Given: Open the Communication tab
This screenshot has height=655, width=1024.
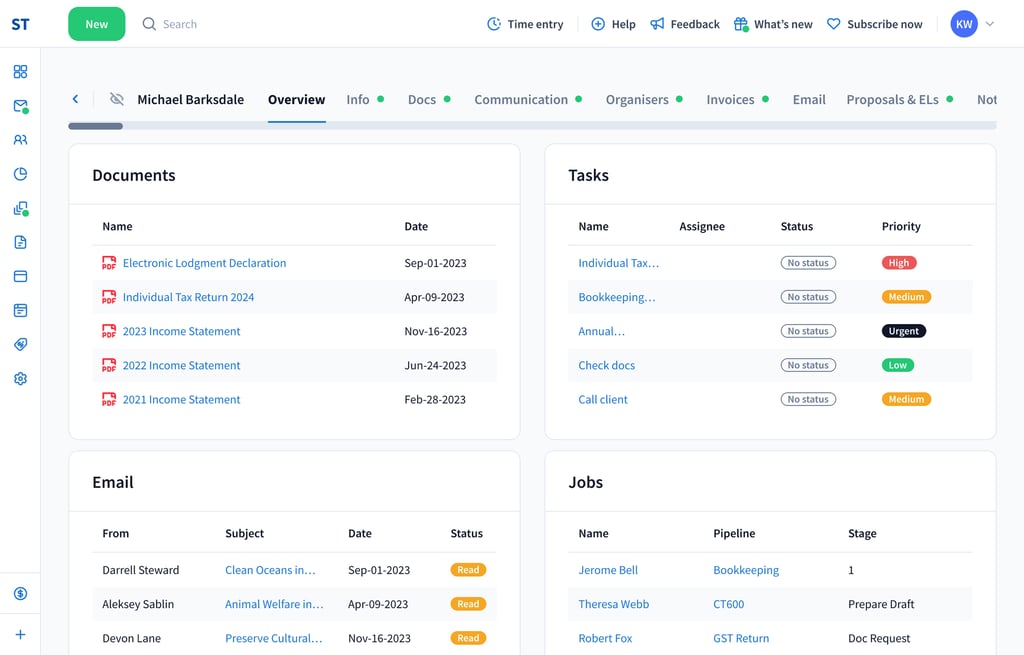Looking at the screenshot, I should (x=520, y=99).
